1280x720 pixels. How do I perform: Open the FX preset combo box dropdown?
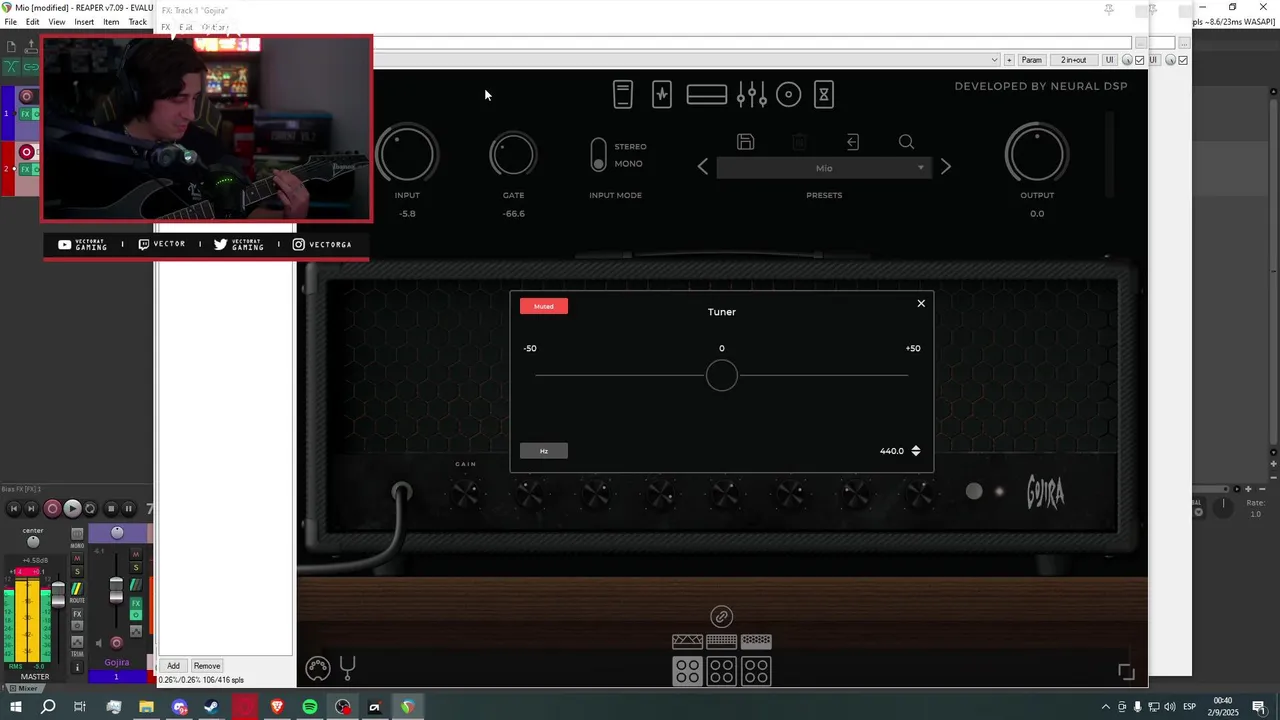click(x=994, y=60)
